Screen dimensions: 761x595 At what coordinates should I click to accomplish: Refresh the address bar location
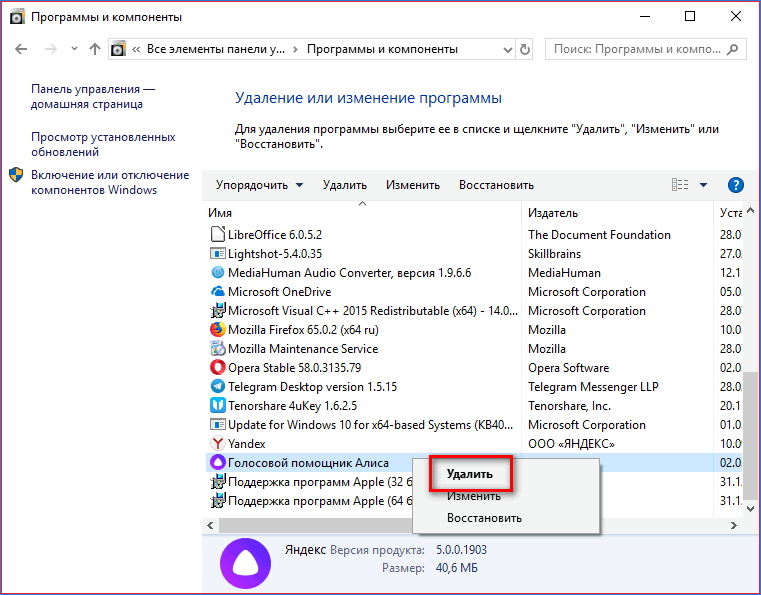[x=525, y=49]
